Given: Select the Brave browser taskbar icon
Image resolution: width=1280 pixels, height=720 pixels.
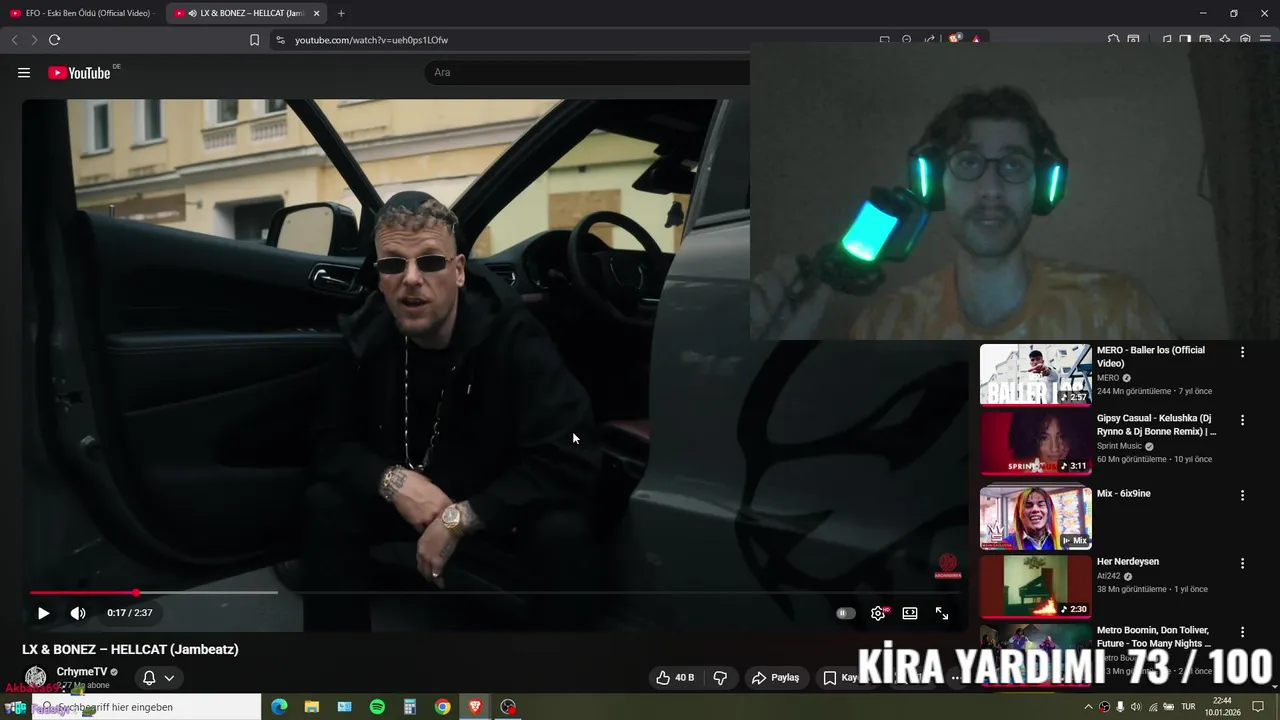Looking at the screenshot, I should pos(475,707).
